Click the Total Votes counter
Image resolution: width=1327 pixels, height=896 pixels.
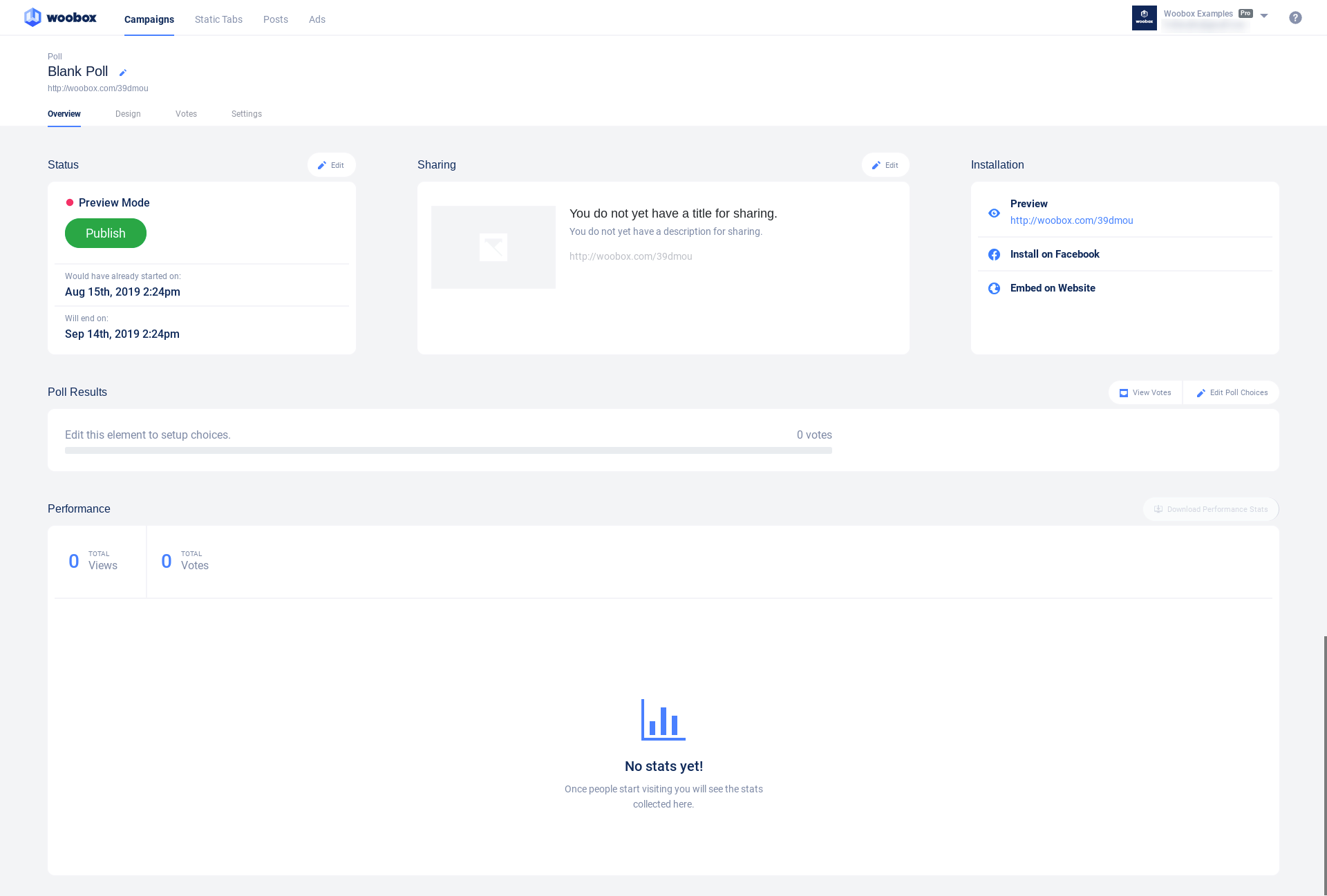pos(185,561)
